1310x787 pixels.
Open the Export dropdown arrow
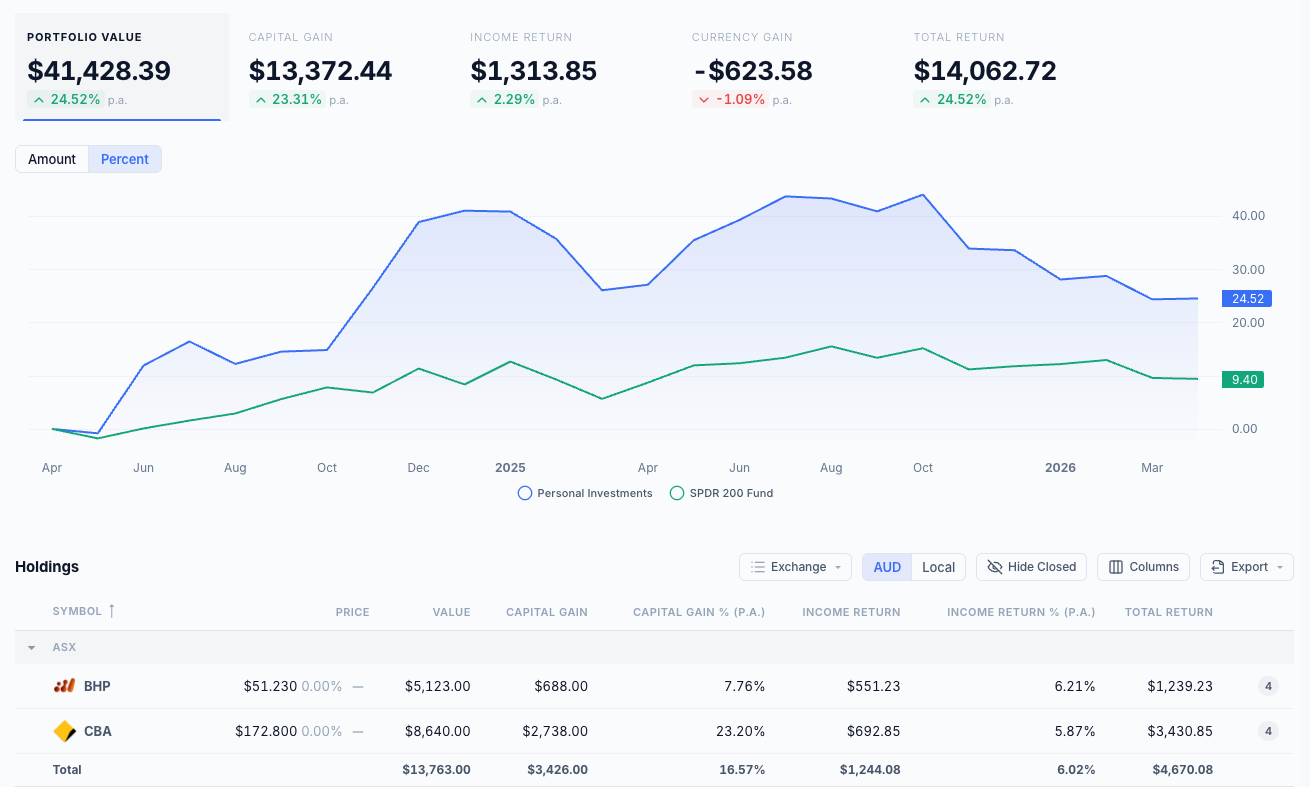pyautogui.click(x=1280, y=567)
